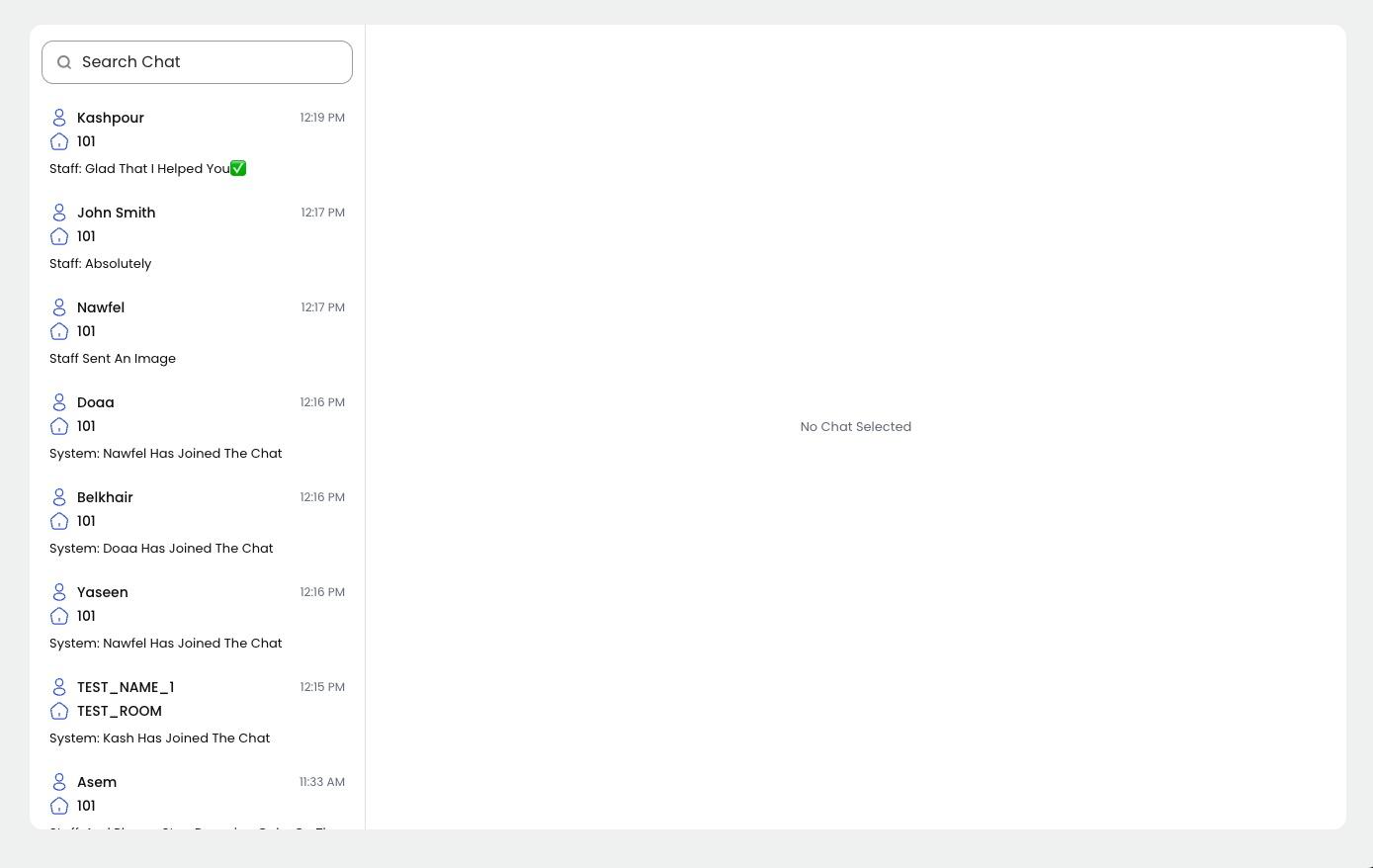
Task: Click the room 101 icon under Kashpour
Action: tap(59, 141)
